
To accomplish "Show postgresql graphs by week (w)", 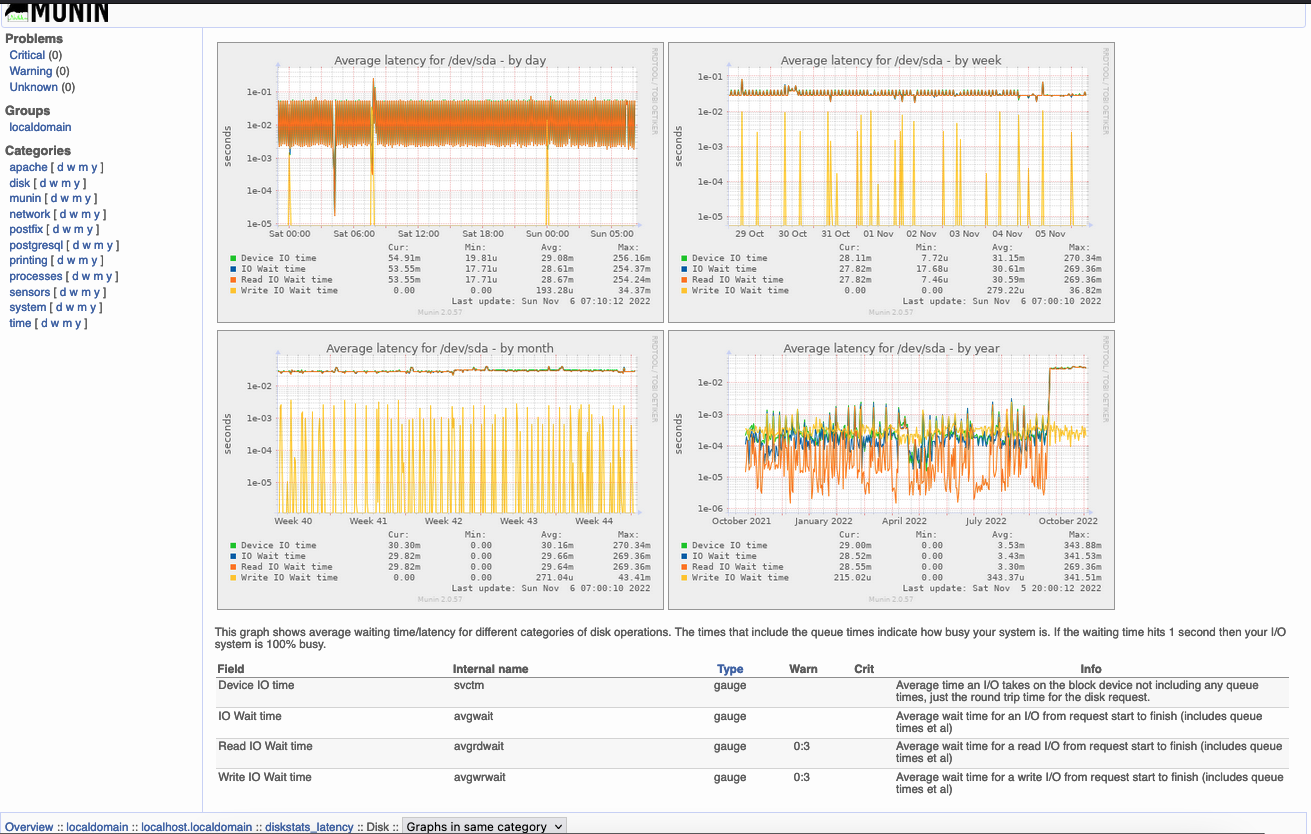I will (87, 246).
